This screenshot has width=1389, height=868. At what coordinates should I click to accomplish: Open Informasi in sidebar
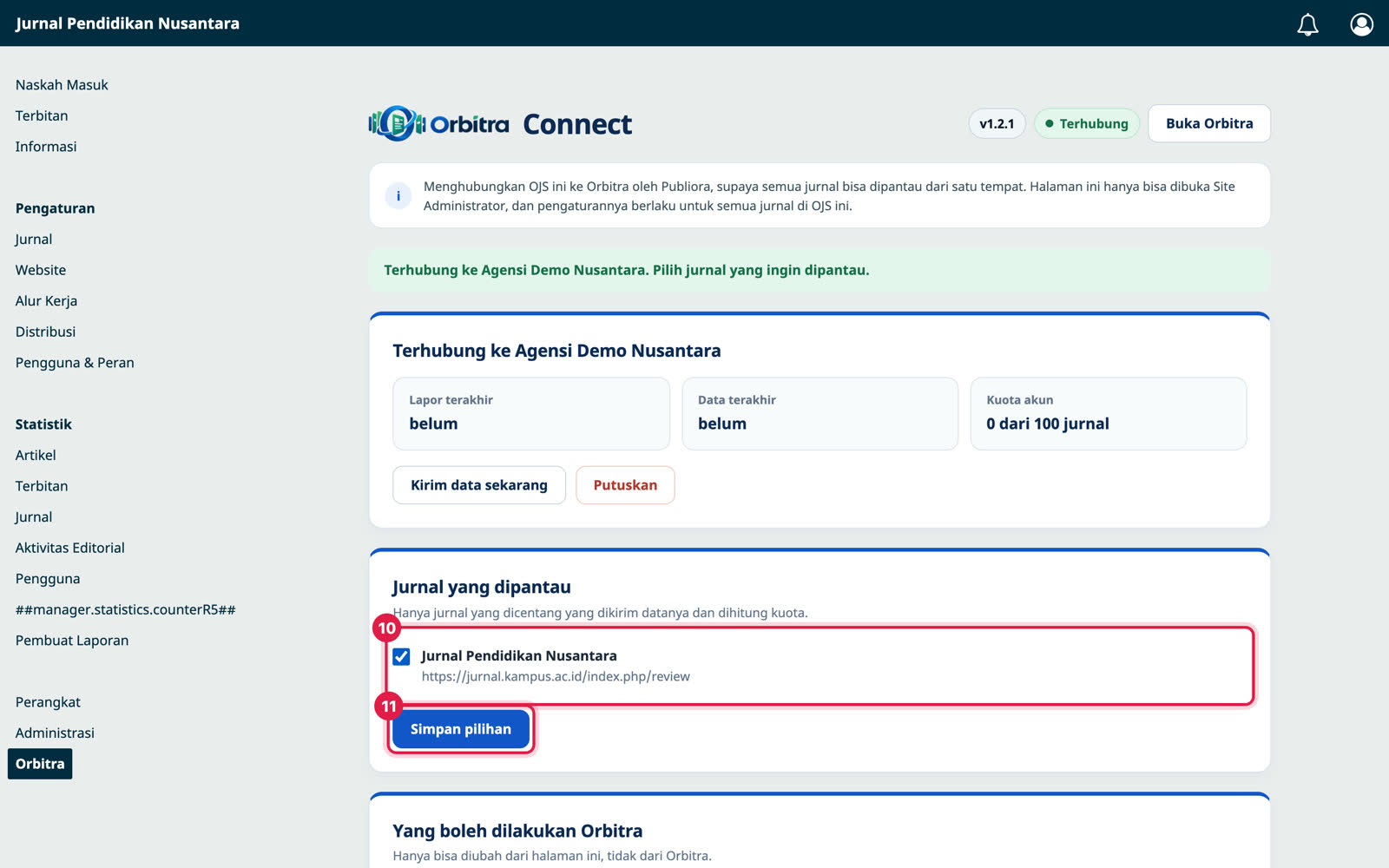click(x=46, y=147)
